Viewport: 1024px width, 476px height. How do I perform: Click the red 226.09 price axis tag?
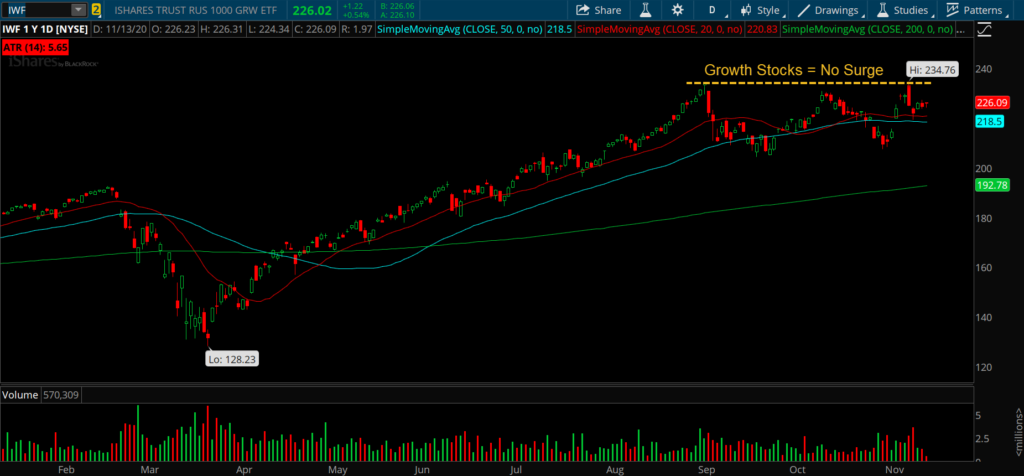click(993, 103)
